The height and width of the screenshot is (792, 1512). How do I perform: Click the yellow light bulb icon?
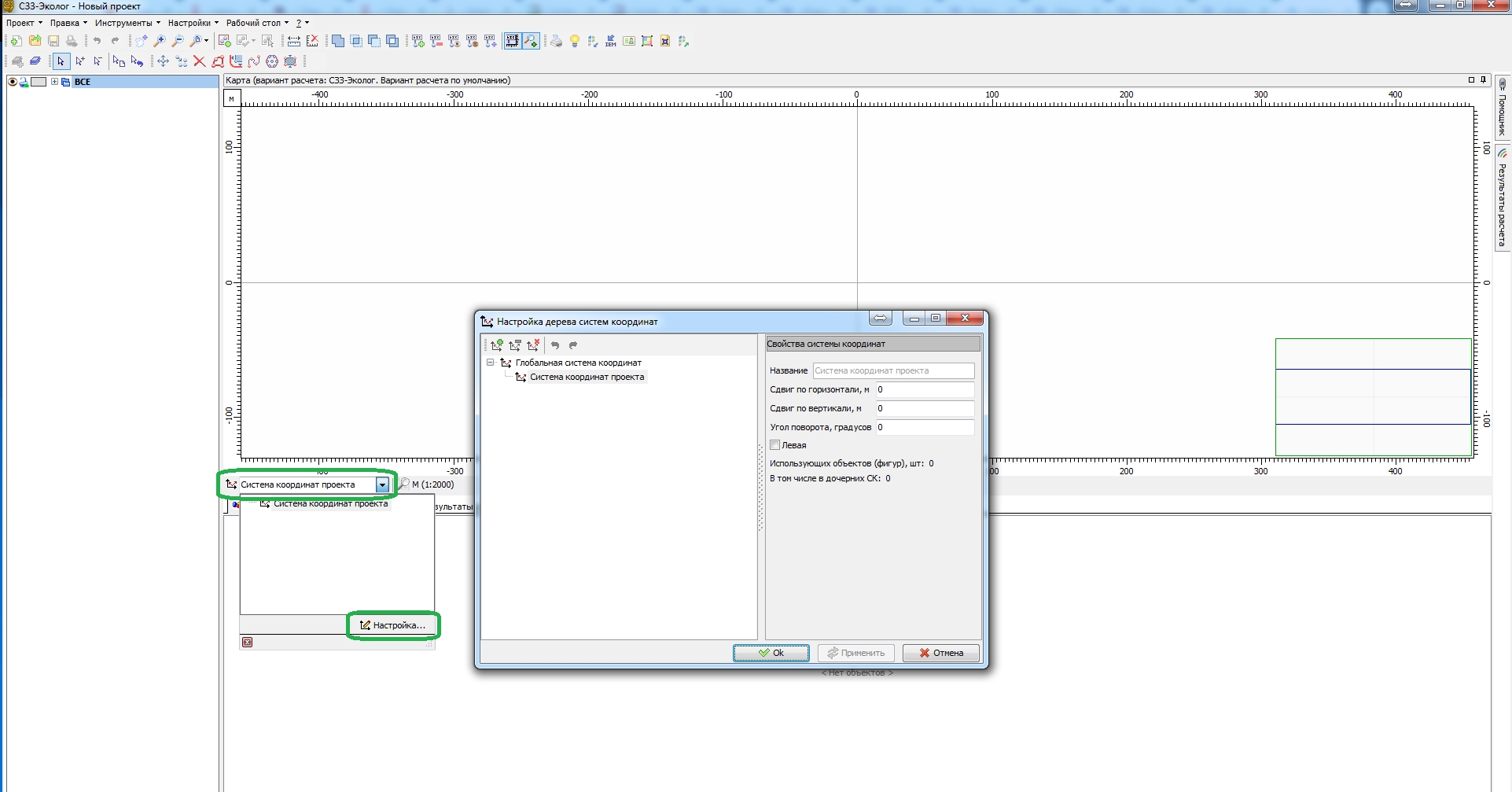pos(575,41)
